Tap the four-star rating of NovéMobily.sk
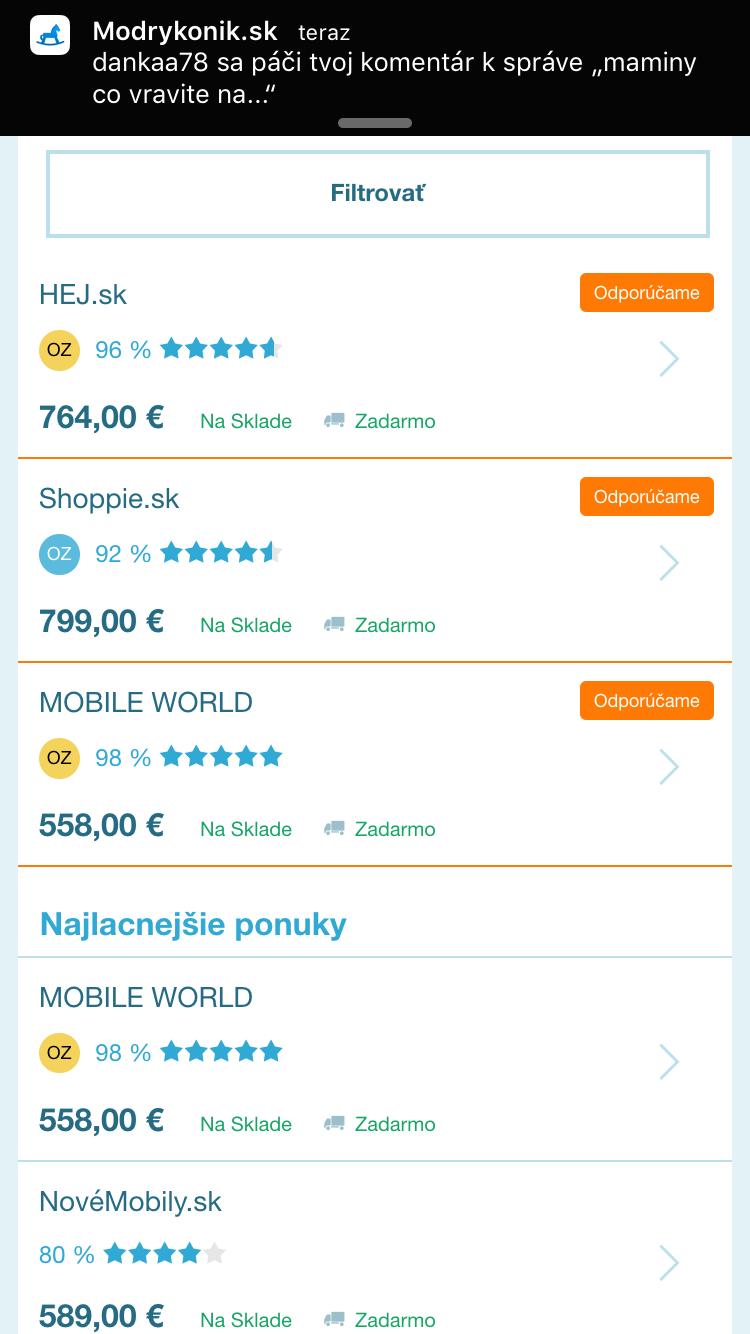 [x=165, y=1253]
